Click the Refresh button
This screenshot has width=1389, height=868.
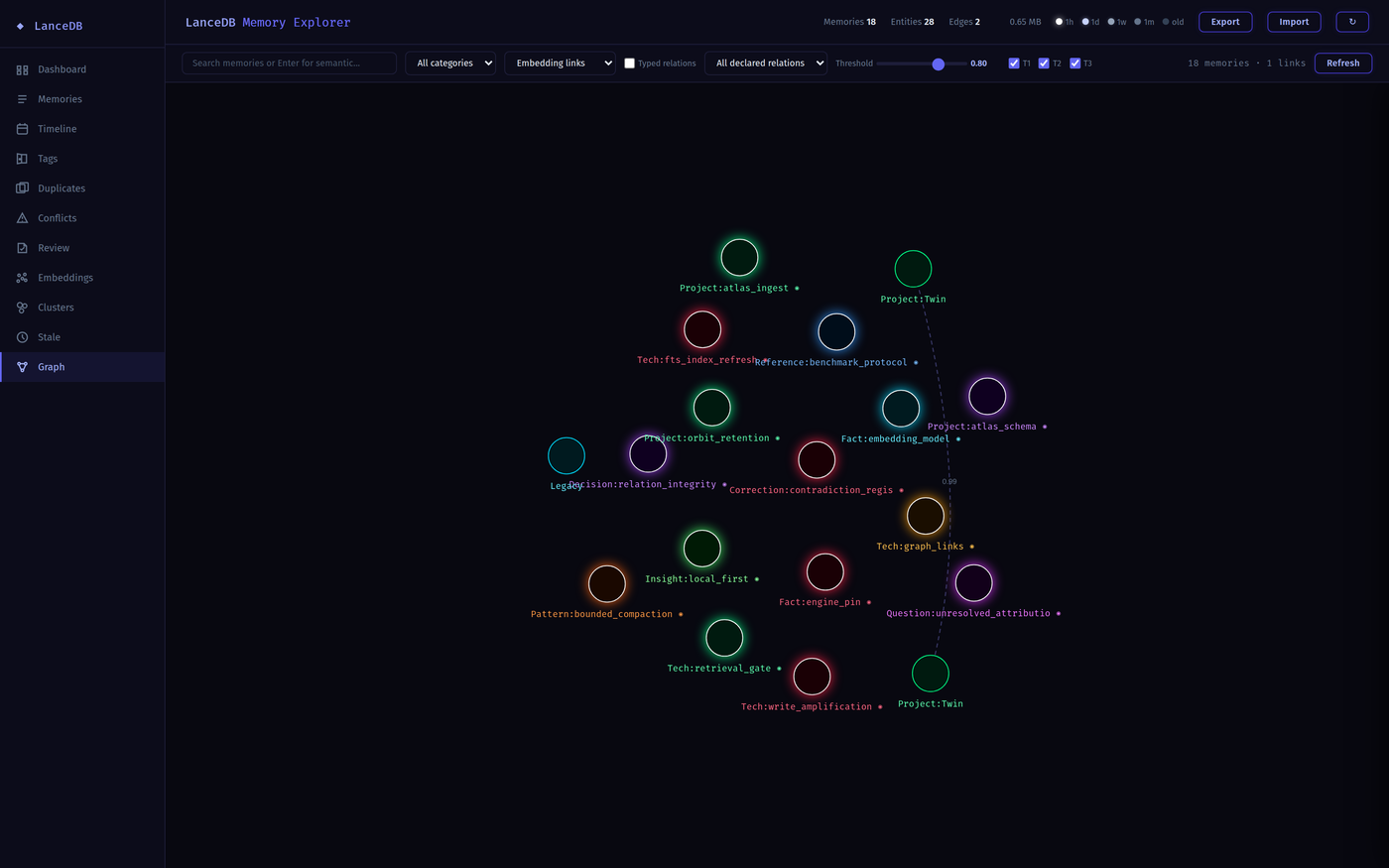pos(1343,62)
